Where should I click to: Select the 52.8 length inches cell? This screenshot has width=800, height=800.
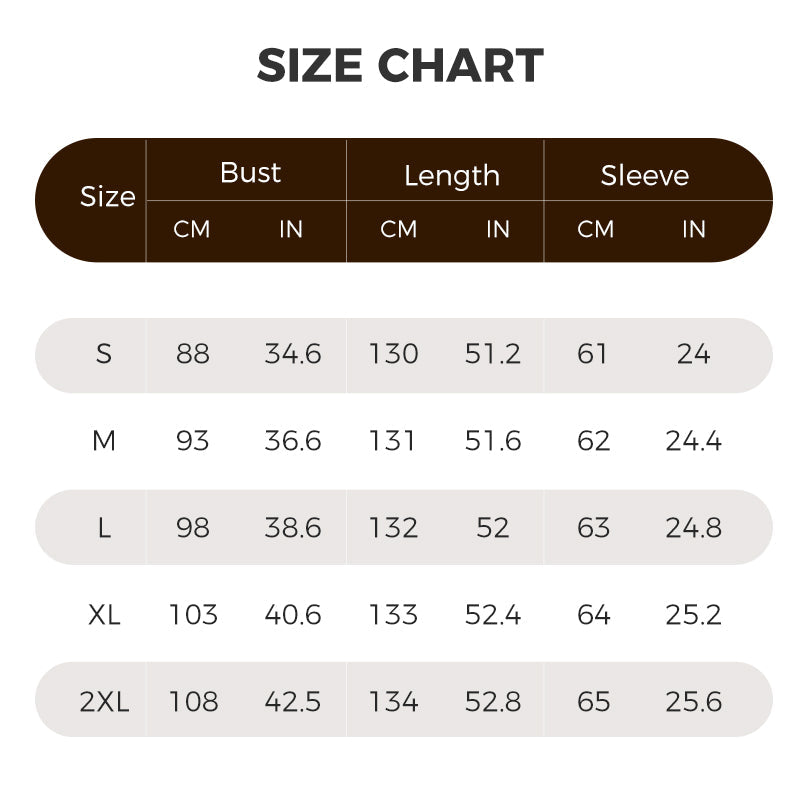pyautogui.click(x=493, y=702)
